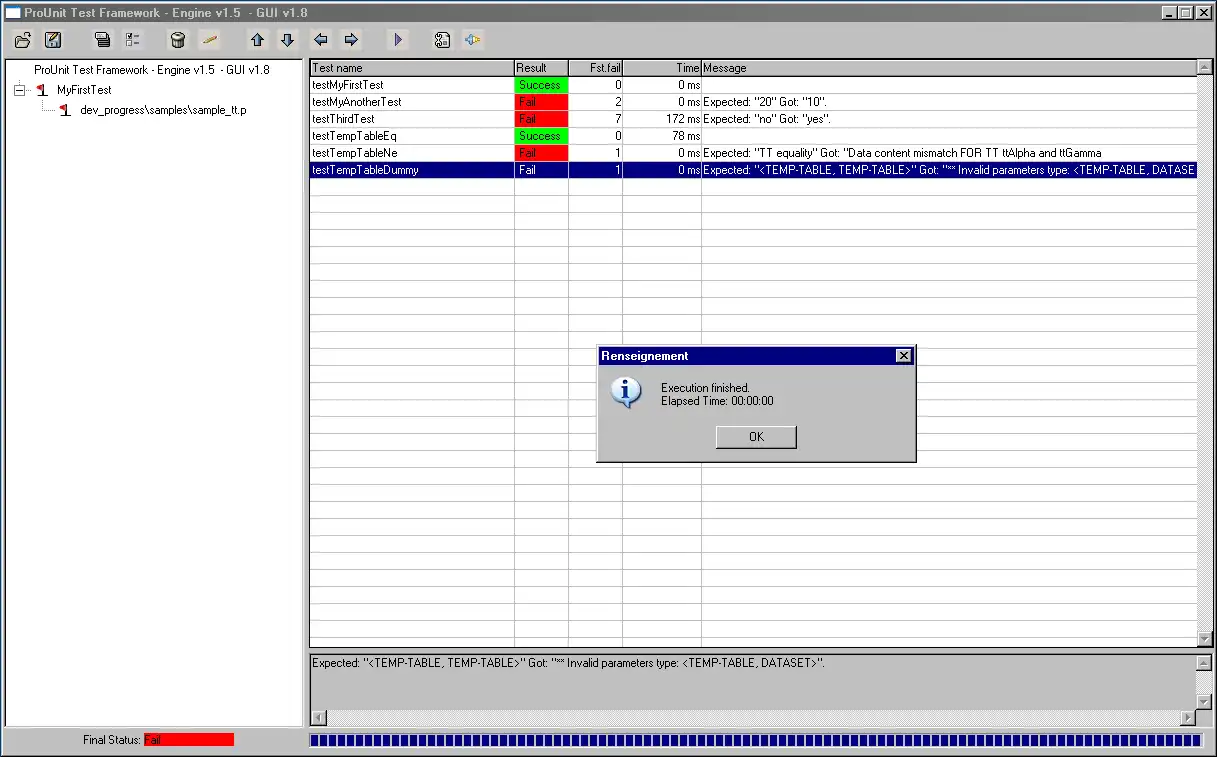Image resolution: width=1217 pixels, height=757 pixels.
Task: Click red Fail cell of testMyAnotherTest
Action: [x=541, y=102]
